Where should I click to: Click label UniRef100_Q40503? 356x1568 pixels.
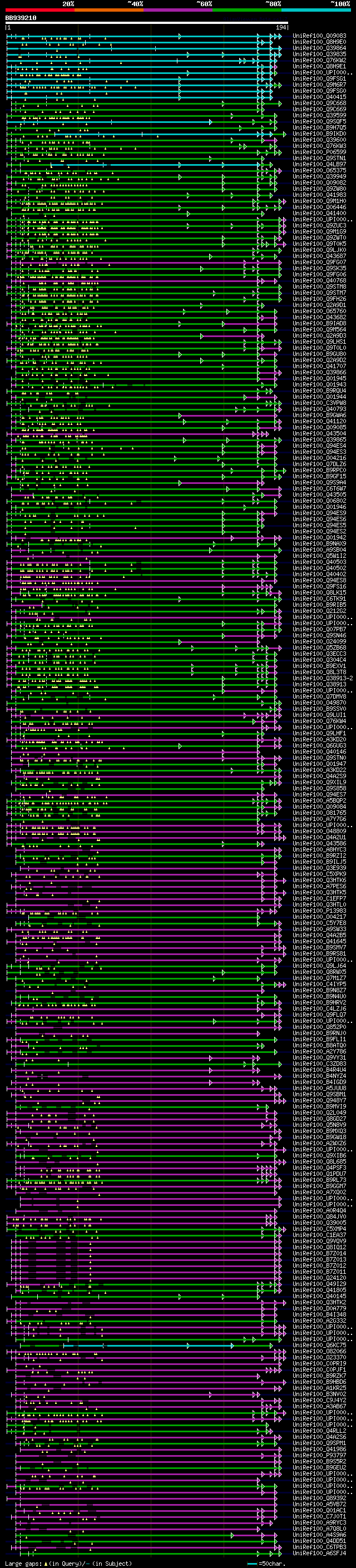pos(319,562)
